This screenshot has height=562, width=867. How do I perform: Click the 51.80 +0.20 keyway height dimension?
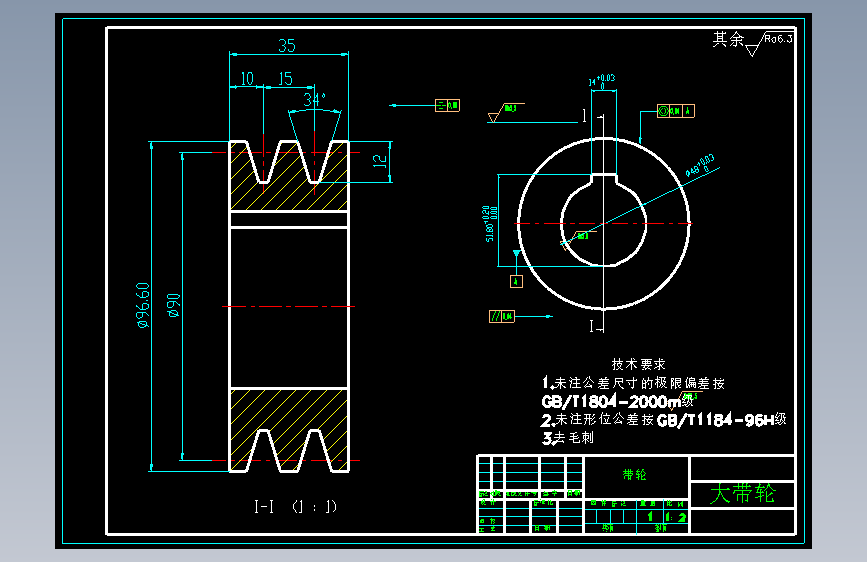point(490,224)
